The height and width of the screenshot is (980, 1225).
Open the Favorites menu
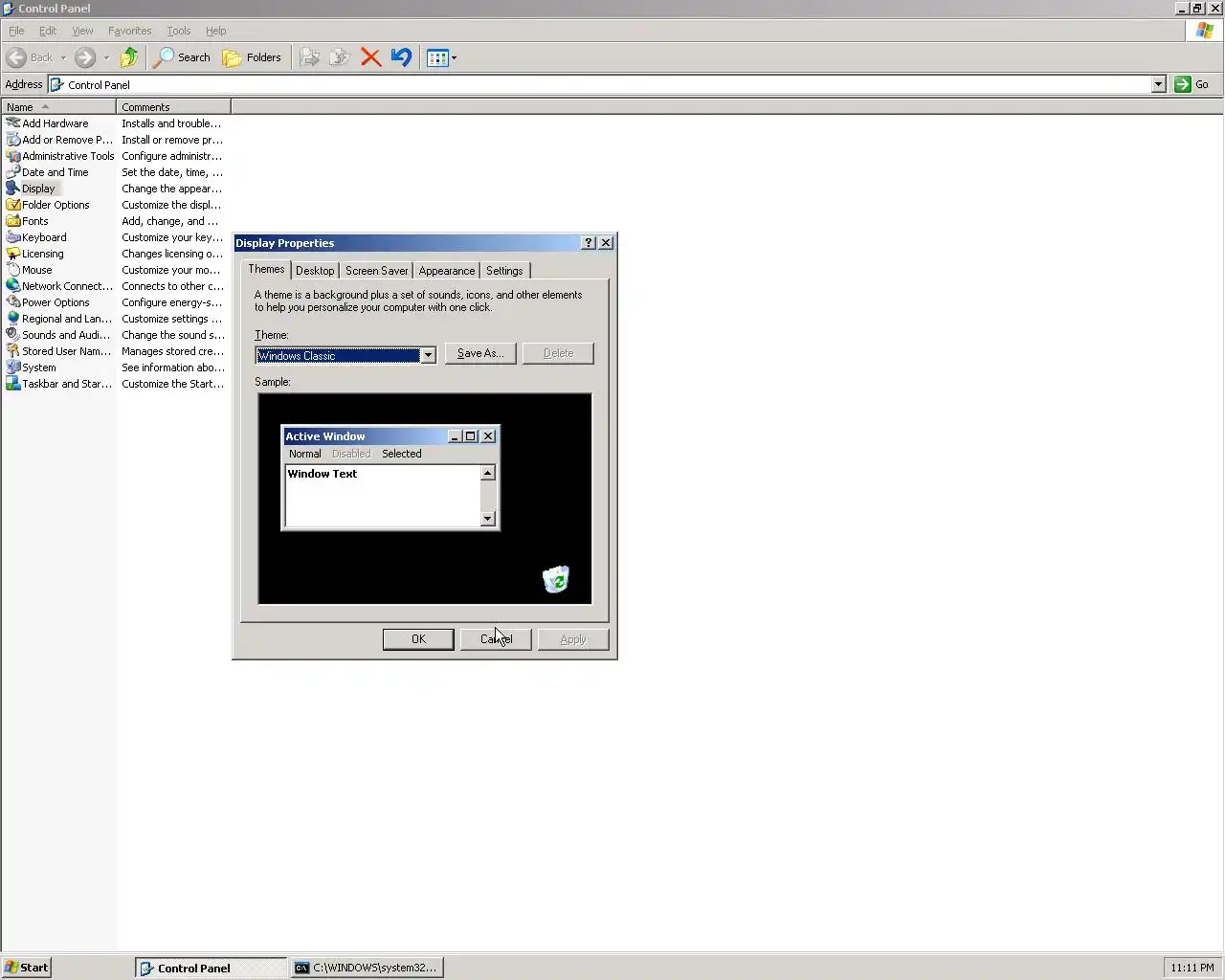[129, 31]
